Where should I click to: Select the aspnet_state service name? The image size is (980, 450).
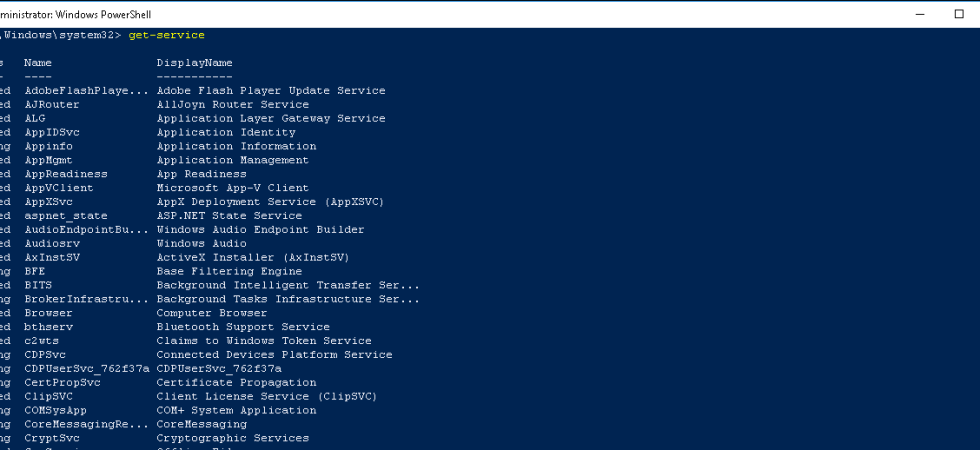point(66,216)
